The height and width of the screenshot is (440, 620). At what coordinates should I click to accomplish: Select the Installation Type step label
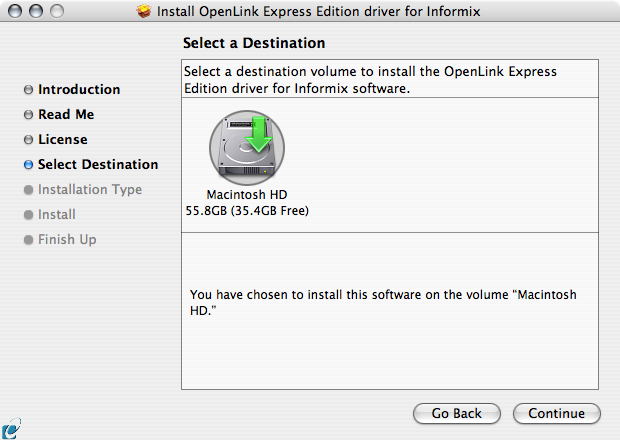[x=90, y=190]
